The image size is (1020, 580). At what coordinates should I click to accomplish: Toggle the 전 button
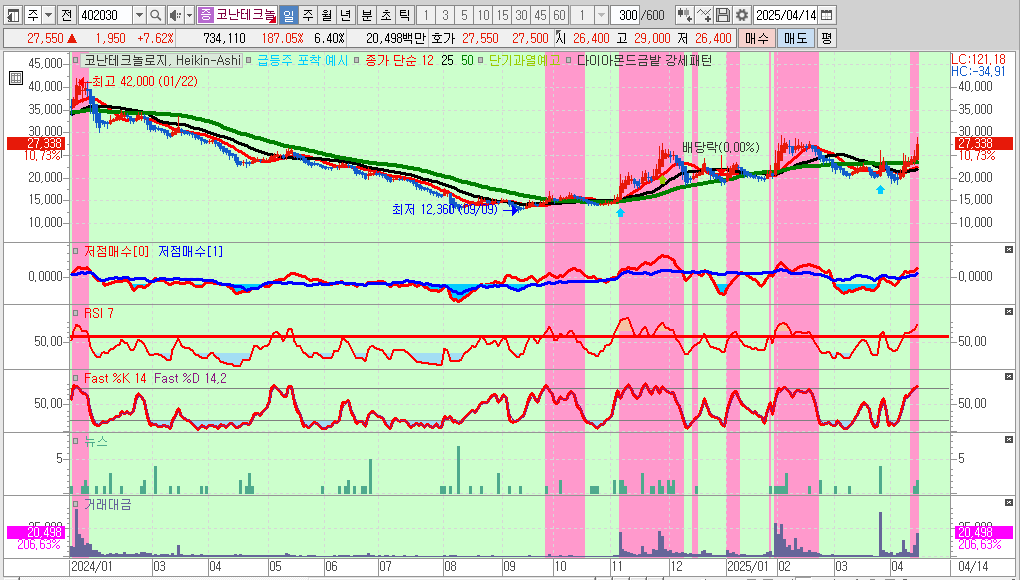66,15
